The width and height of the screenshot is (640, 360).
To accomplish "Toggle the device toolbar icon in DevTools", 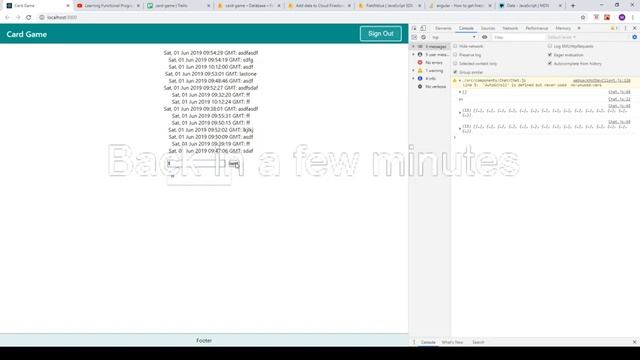I will click(x=423, y=28).
